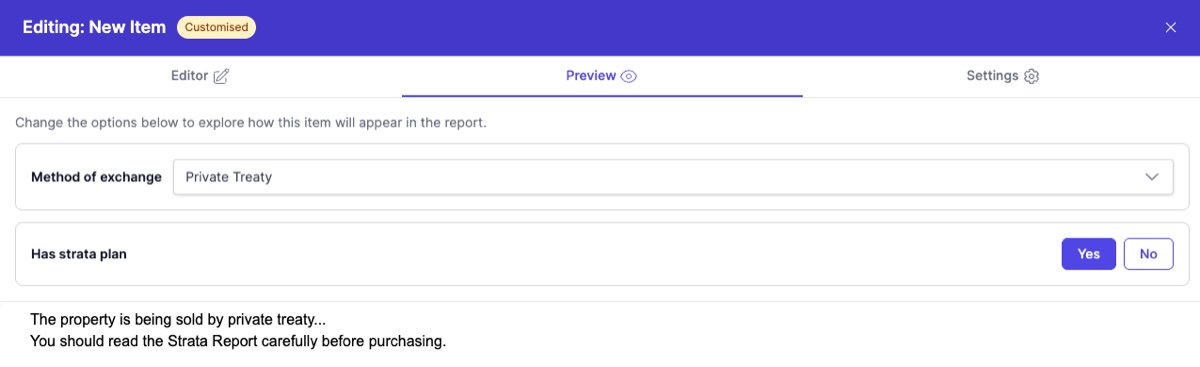1200x367 pixels.
Task: Go to the Settings tab
Action: (1002, 76)
